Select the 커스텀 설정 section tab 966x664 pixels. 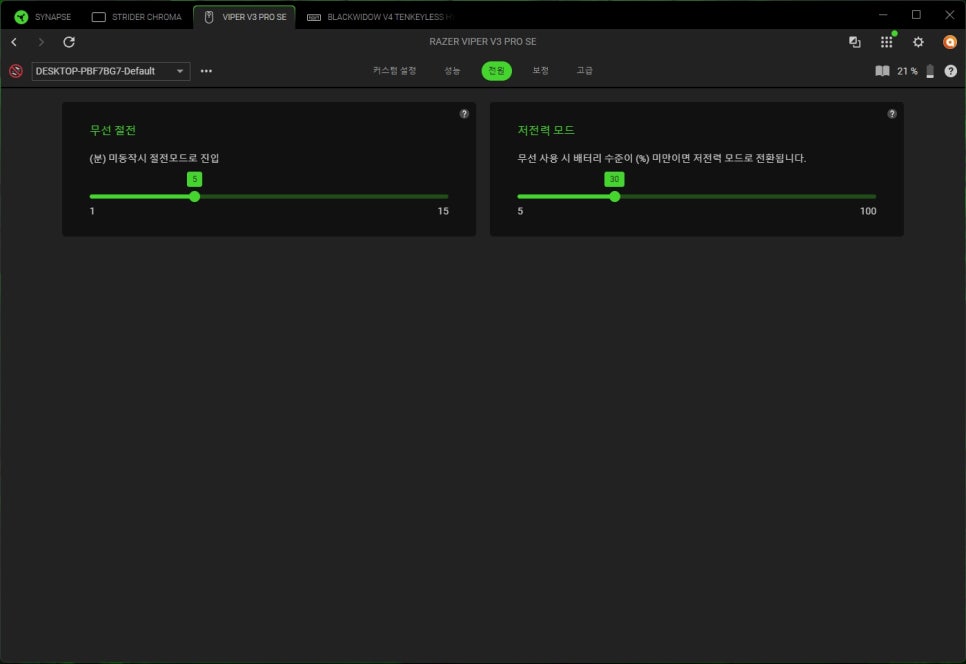[394, 71]
